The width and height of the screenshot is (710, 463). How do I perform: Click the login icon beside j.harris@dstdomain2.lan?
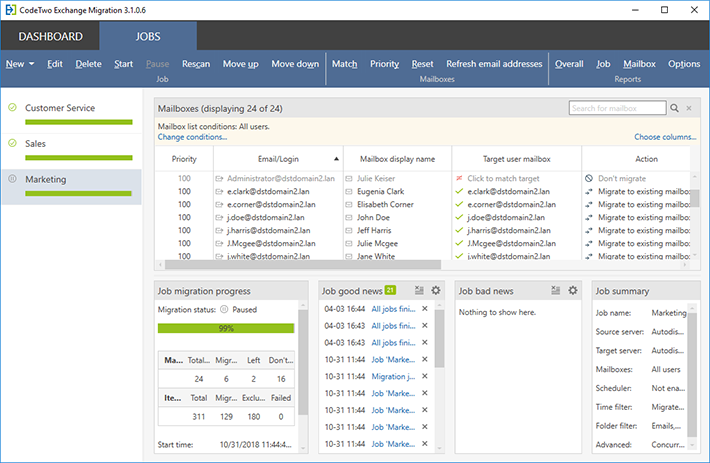[x=219, y=230]
